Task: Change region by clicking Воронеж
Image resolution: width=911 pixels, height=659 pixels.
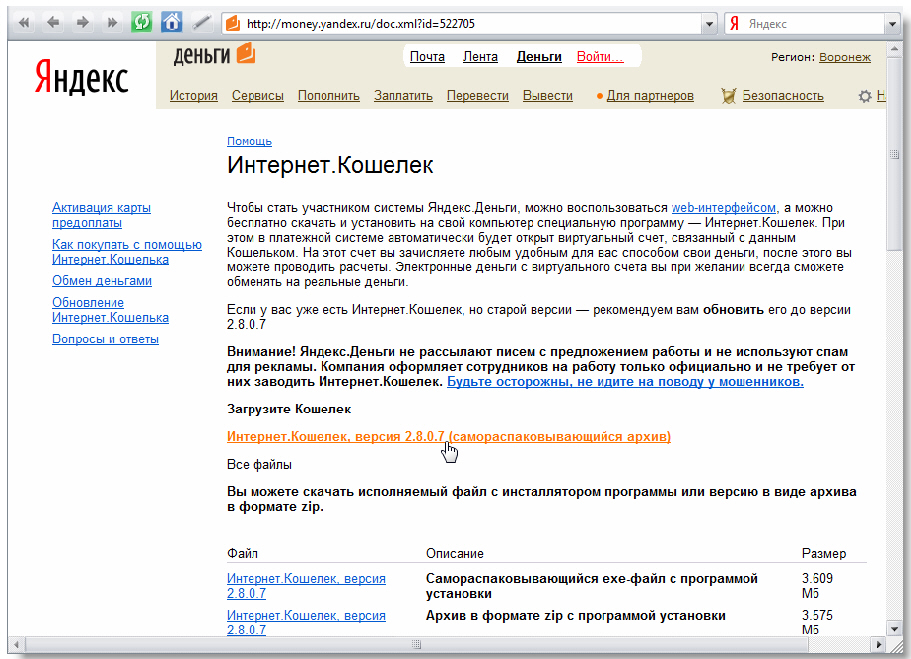Action: click(x=844, y=57)
